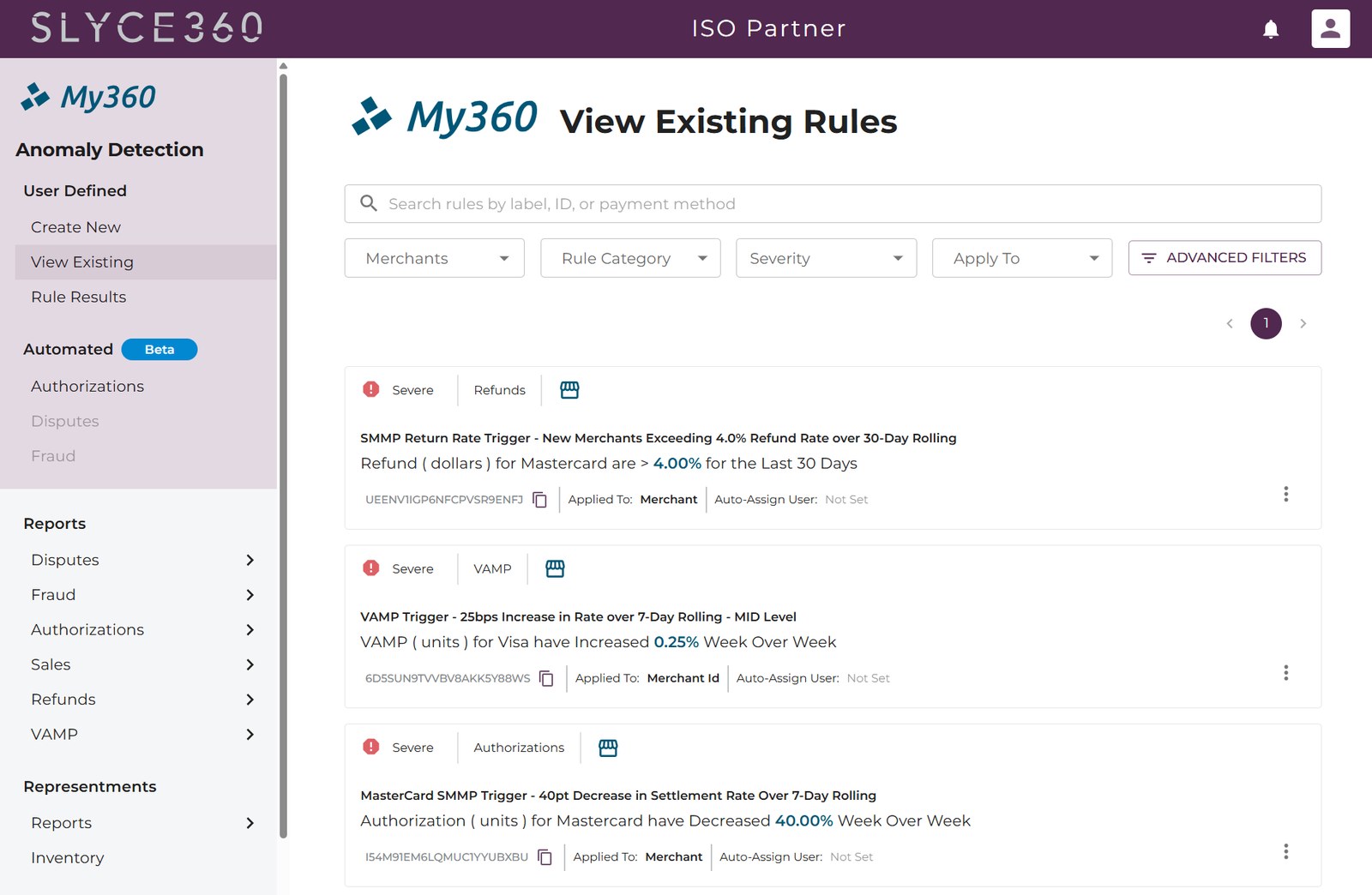This screenshot has width=1372, height=895.
Task: Expand Representments Reports section
Action: click(143, 823)
